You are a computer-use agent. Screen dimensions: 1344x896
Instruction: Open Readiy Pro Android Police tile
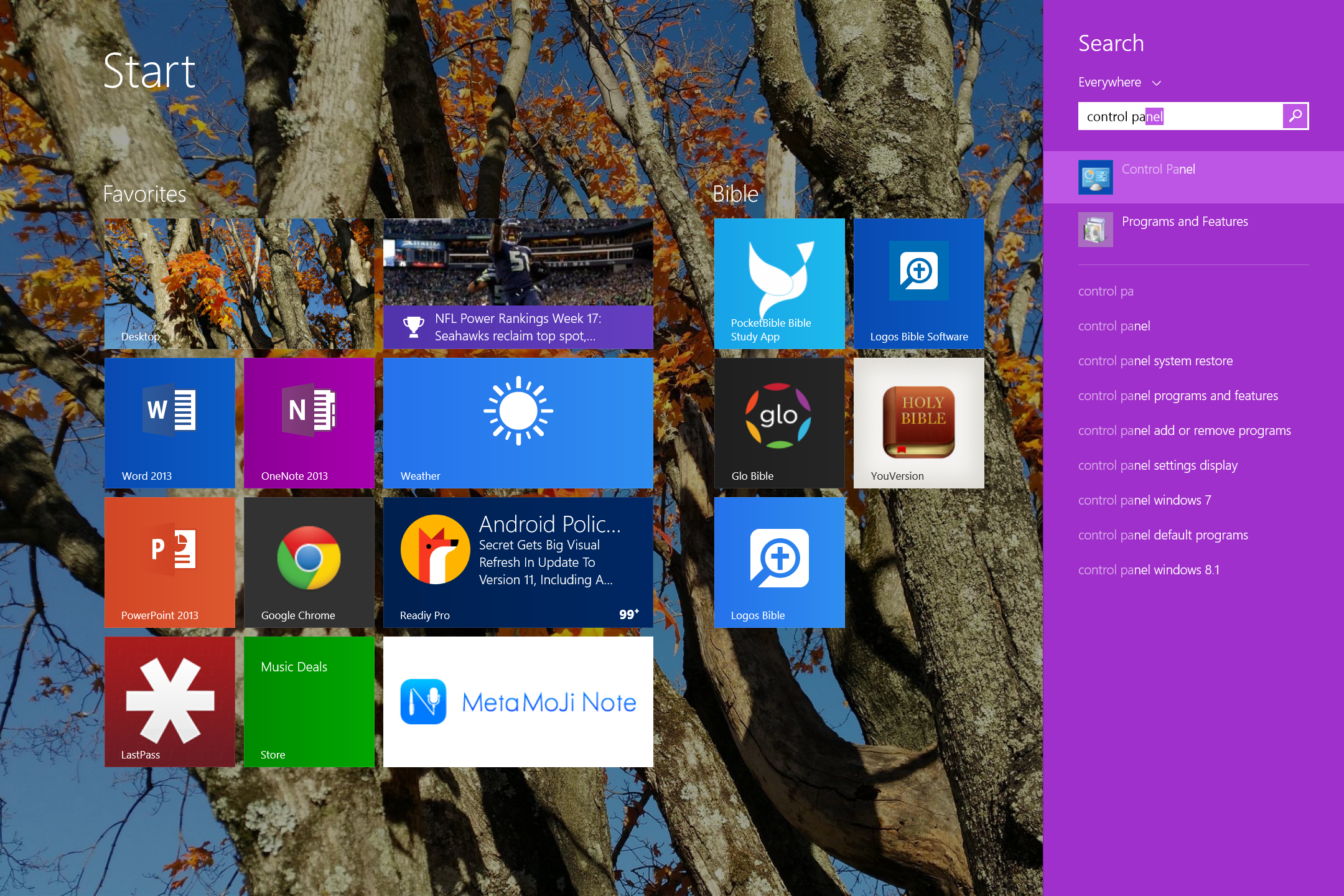pos(518,562)
